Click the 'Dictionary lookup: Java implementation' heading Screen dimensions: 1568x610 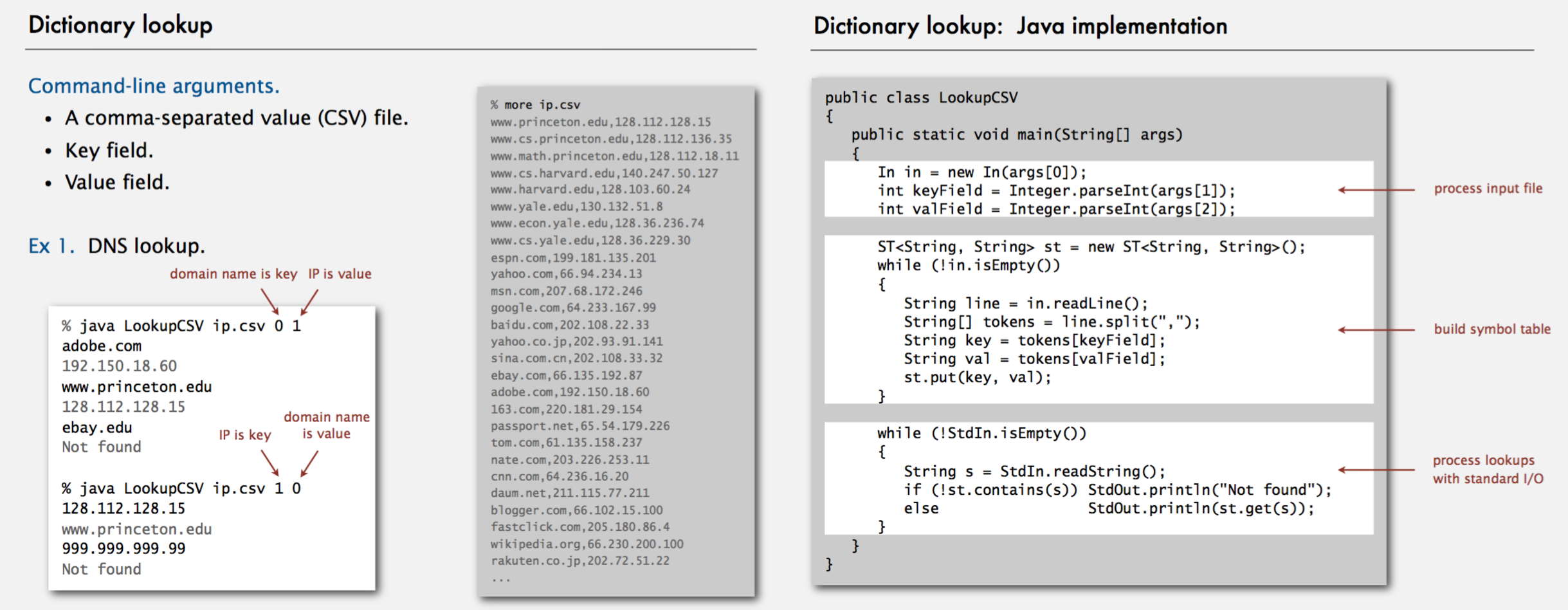(1021, 26)
